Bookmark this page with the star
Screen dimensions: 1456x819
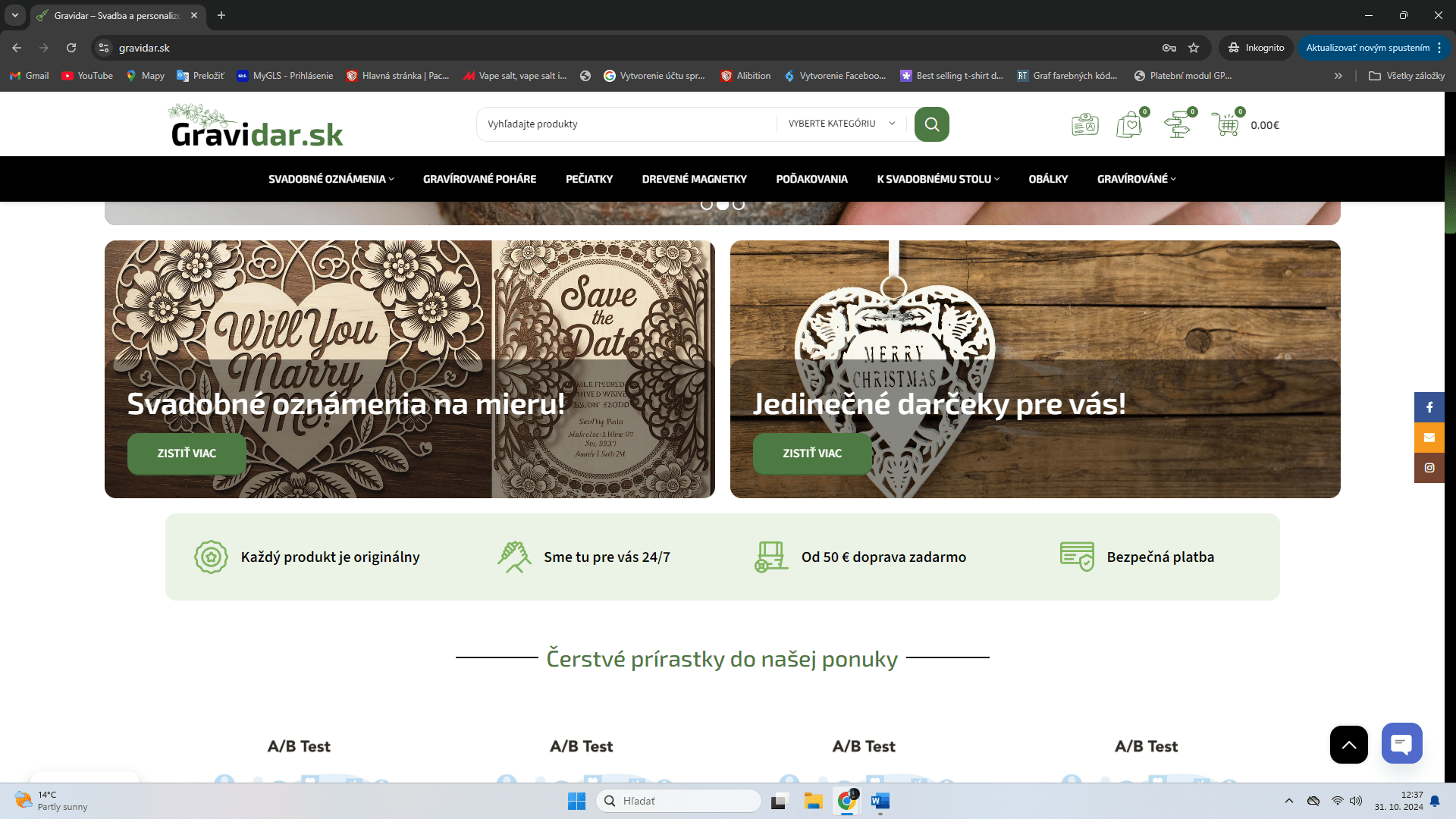1194,48
